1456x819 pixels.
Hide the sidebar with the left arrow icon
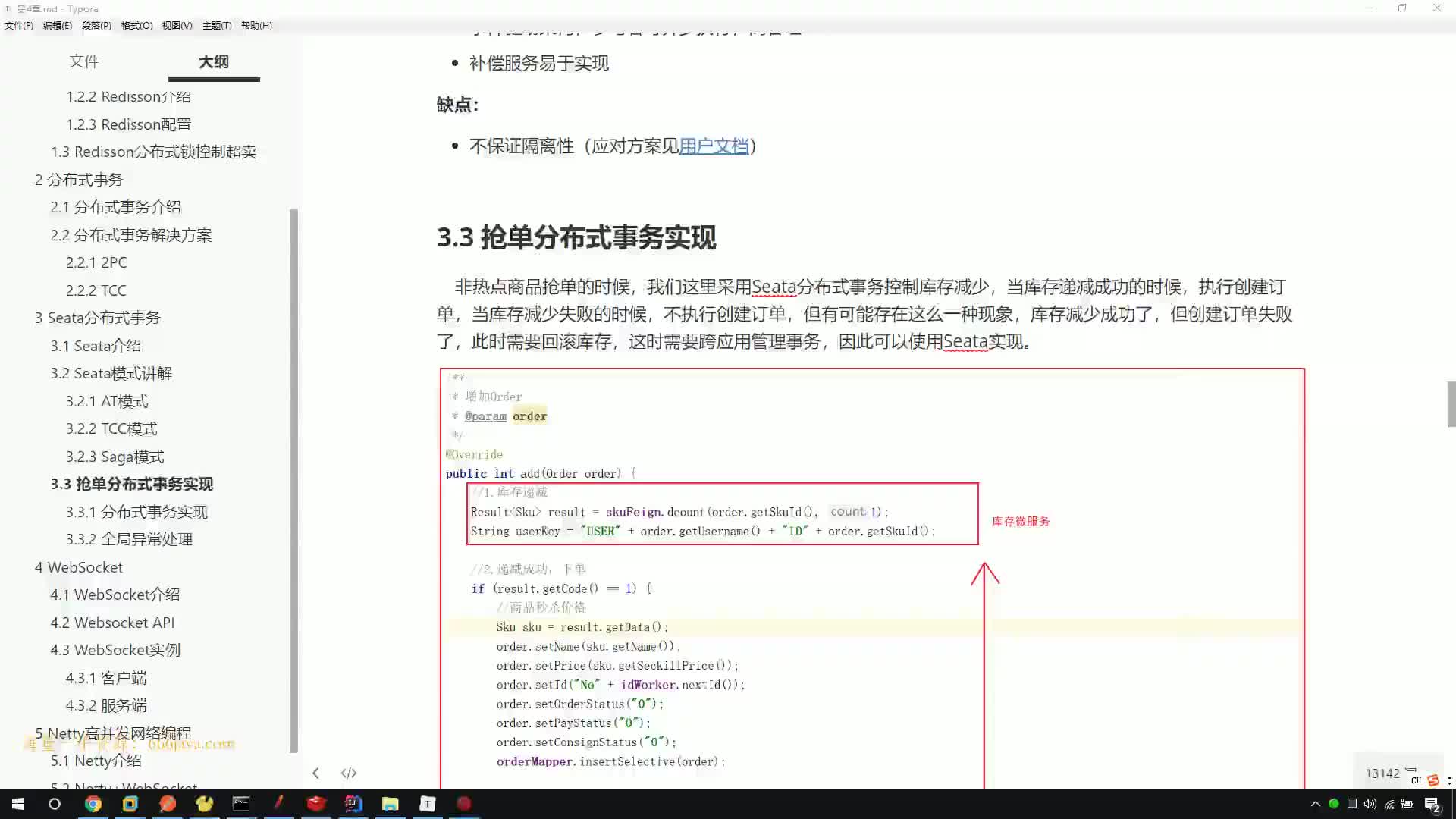pyautogui.click(x=315, y=773)
